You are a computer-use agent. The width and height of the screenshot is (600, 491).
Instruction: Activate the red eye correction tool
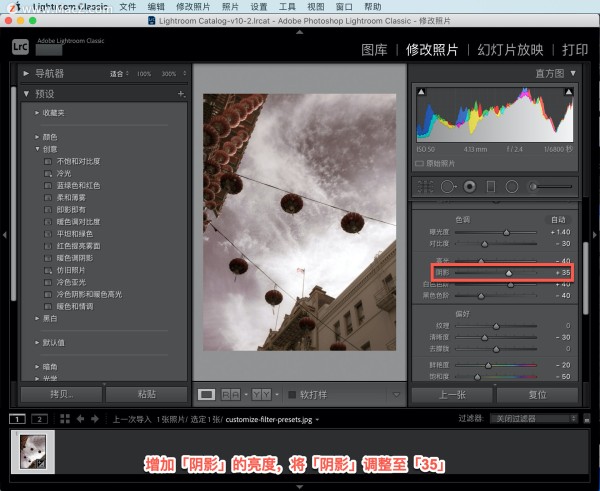[467, 186]
